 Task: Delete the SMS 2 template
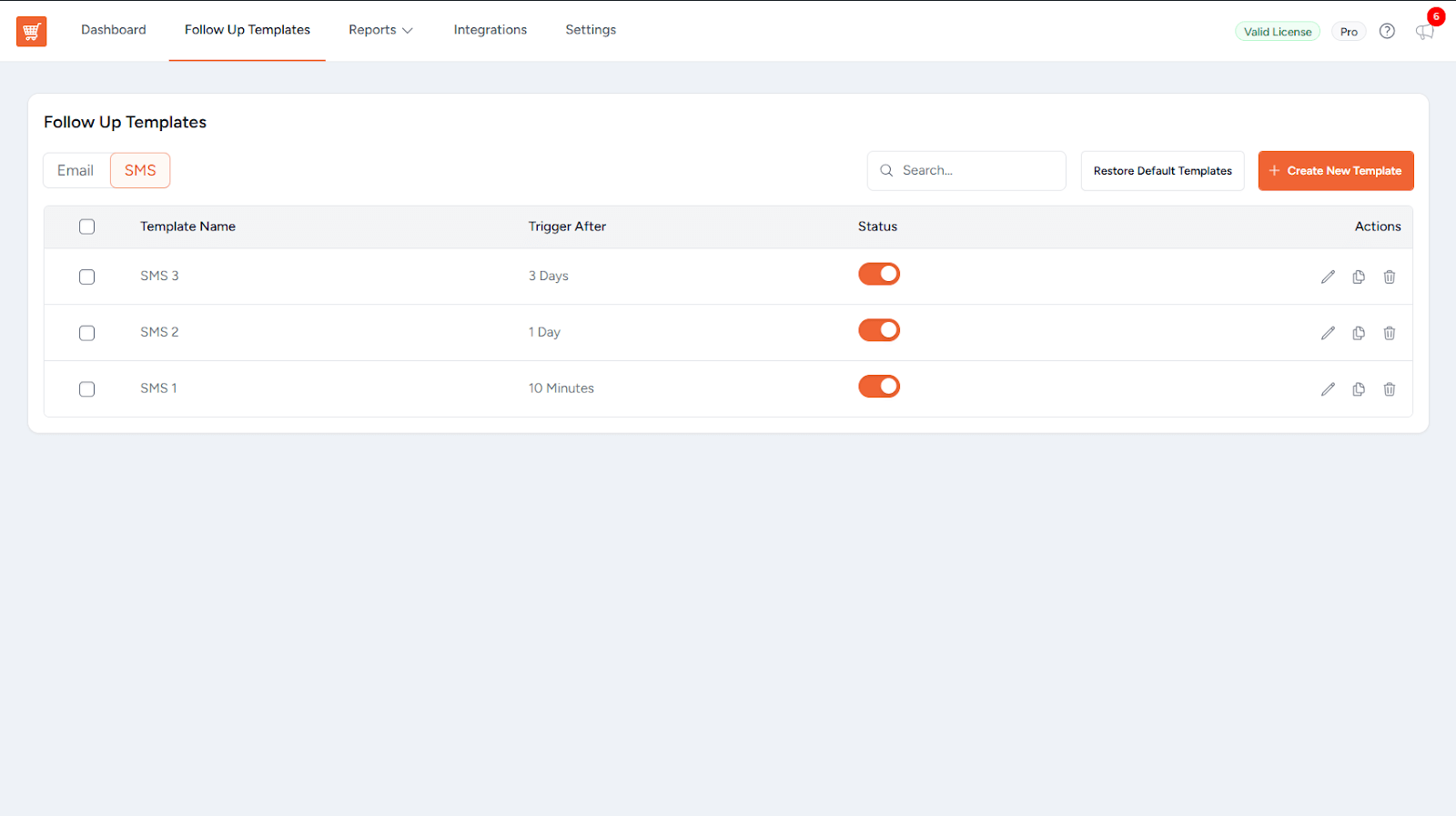(x=1390, y=333)
